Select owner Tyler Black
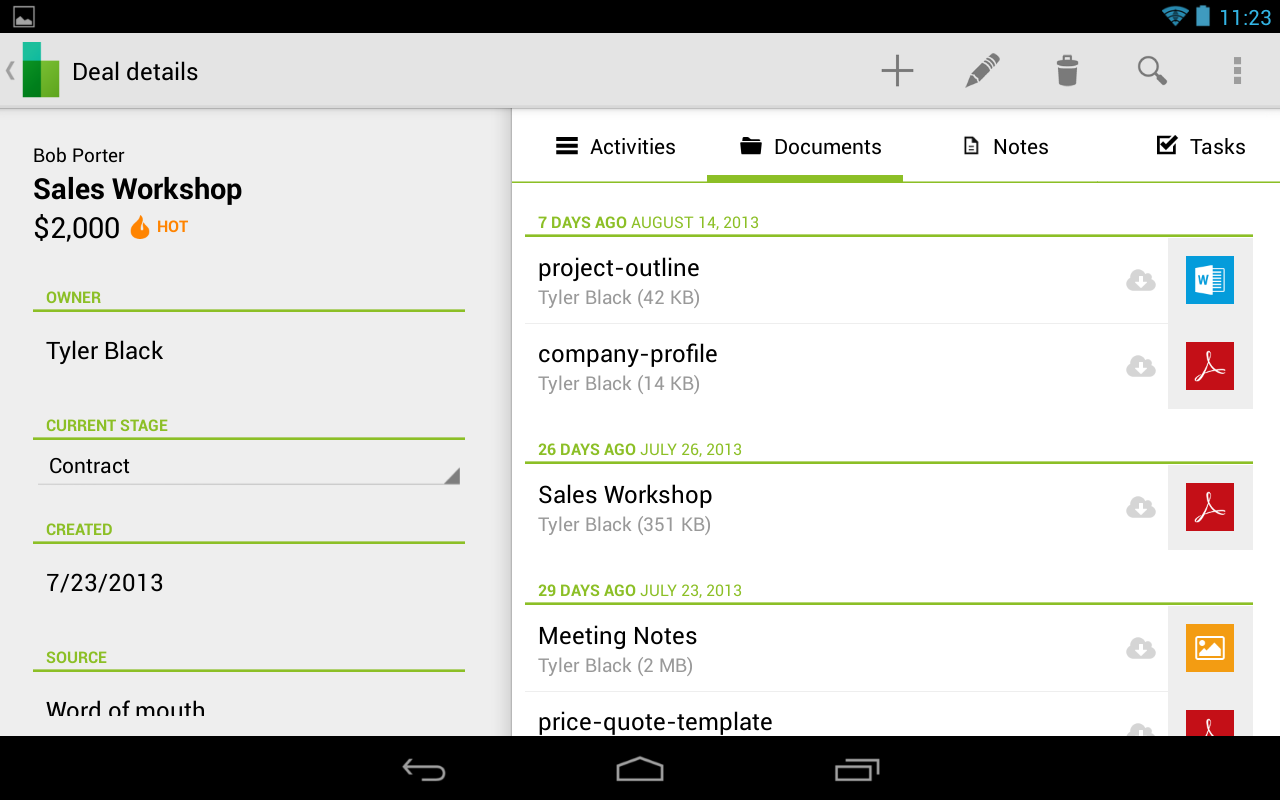The image size is (1280, 800). click(104, 350)
